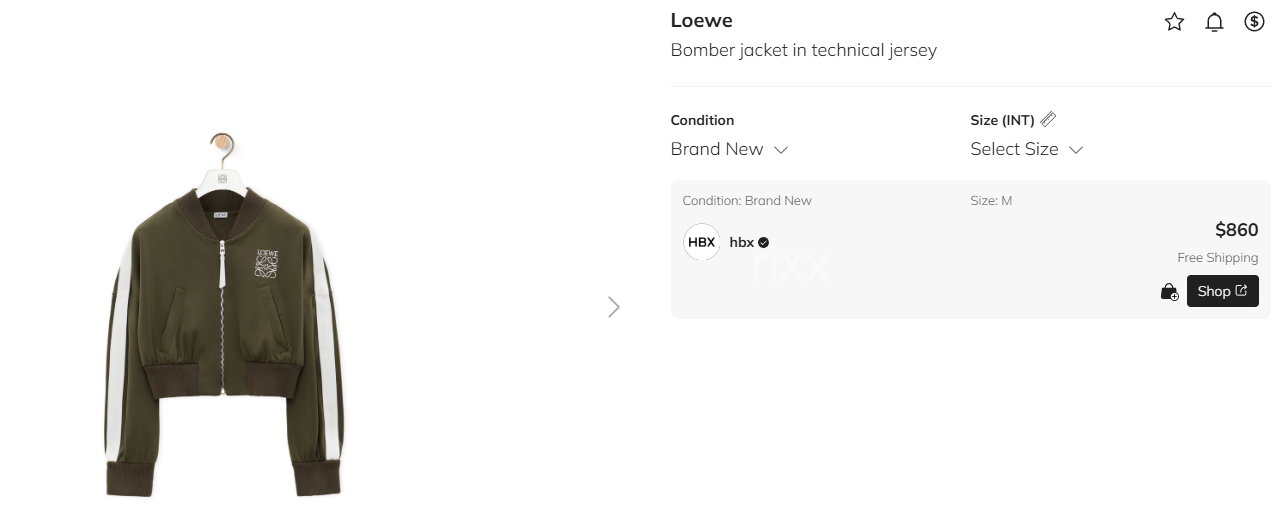Click the bell alert icon
The image size is (1278, 516).
1214,22
